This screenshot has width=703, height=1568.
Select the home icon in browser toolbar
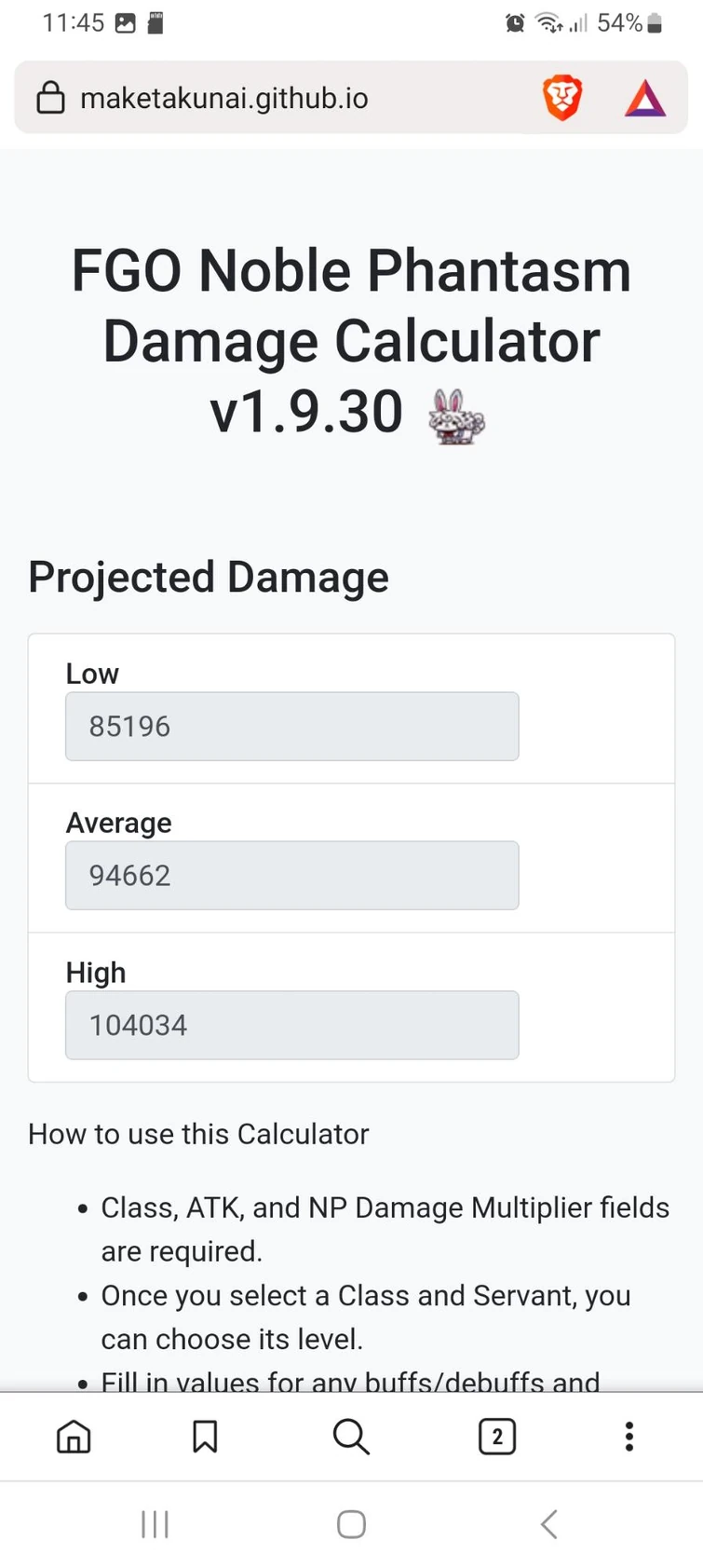(x=74, y=1437)
